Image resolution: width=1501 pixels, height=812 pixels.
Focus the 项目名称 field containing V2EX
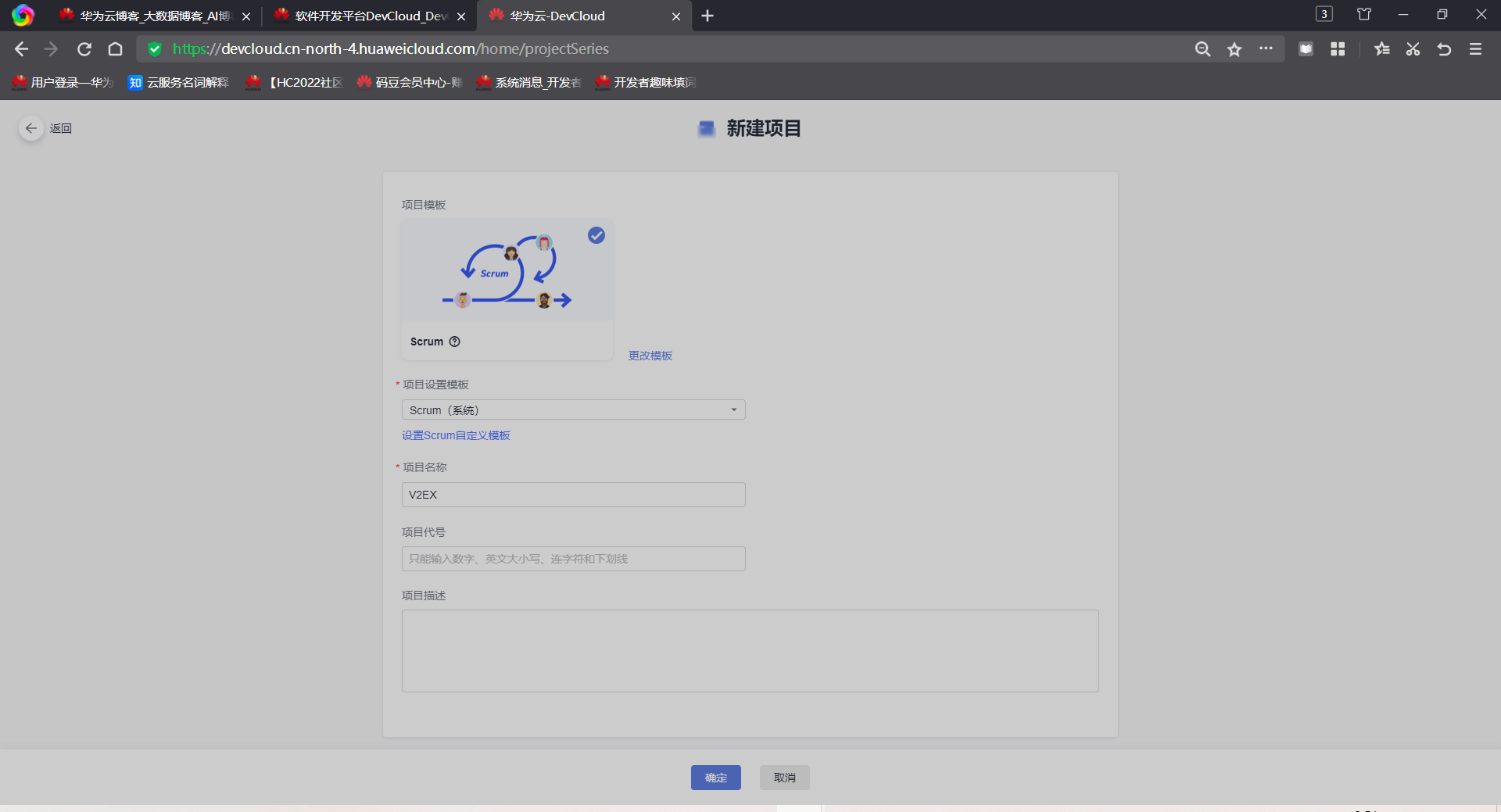click(x=574, y=495)
